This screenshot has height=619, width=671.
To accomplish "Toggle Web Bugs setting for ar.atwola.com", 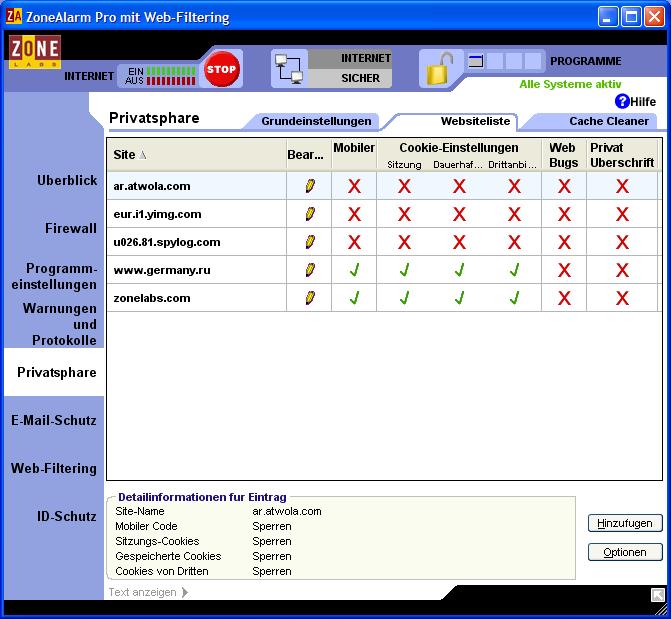I will click(564, 186).
